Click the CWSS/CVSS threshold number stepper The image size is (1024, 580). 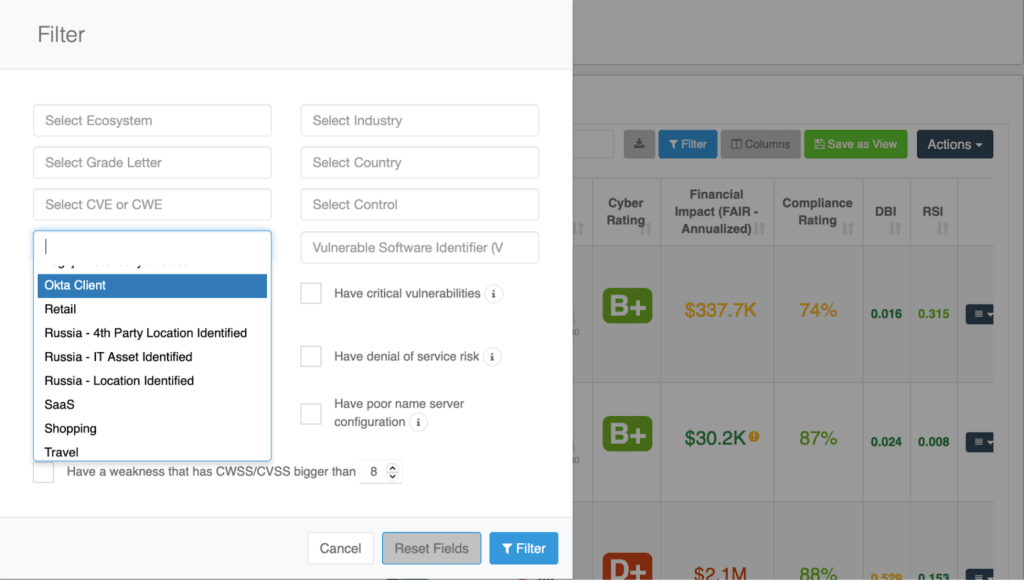tap(392, 471)
